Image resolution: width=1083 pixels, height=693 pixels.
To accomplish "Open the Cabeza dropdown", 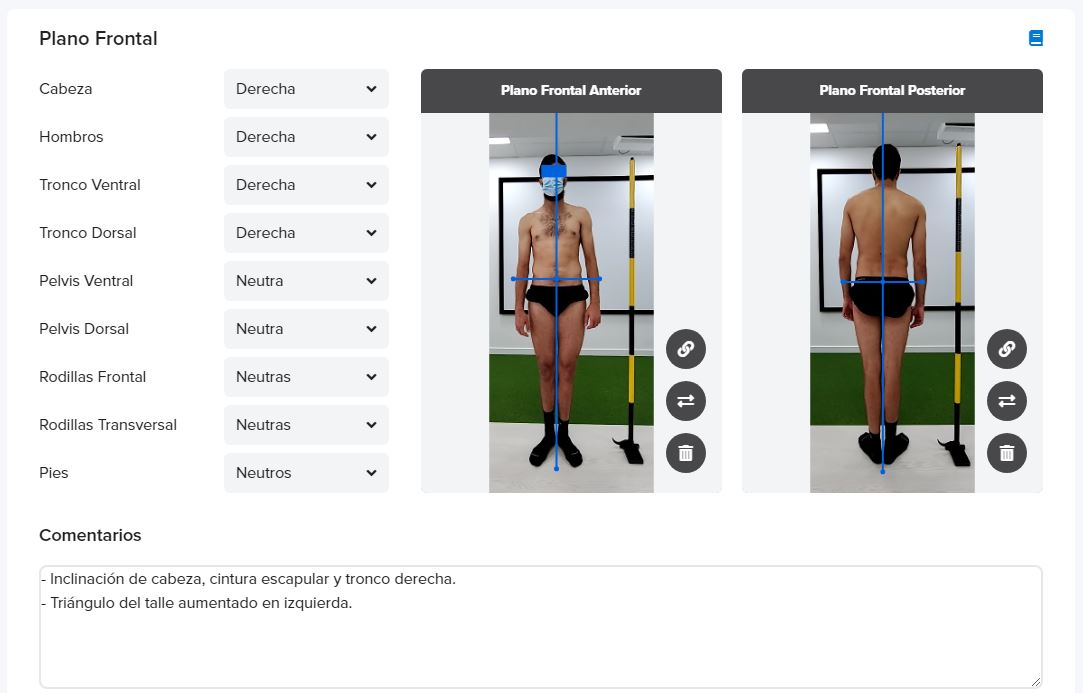I will [306, 89].
